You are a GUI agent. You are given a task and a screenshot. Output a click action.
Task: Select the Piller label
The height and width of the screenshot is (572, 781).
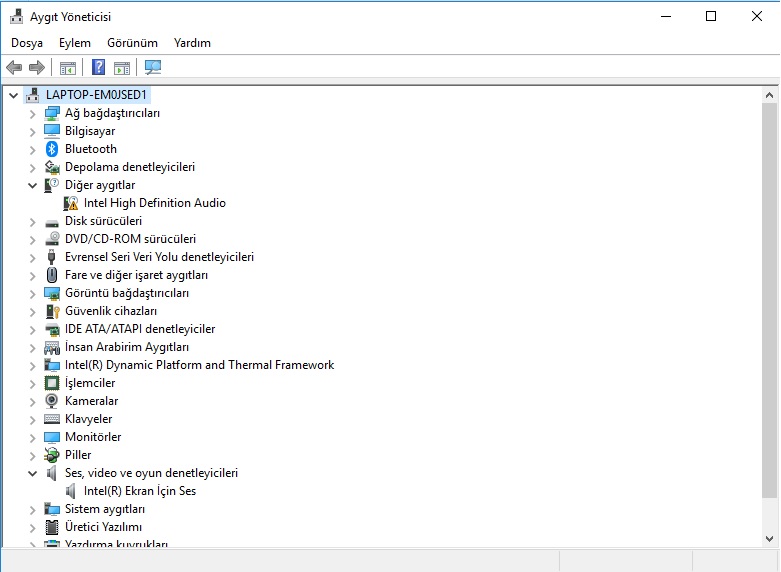tap(78, 455)
